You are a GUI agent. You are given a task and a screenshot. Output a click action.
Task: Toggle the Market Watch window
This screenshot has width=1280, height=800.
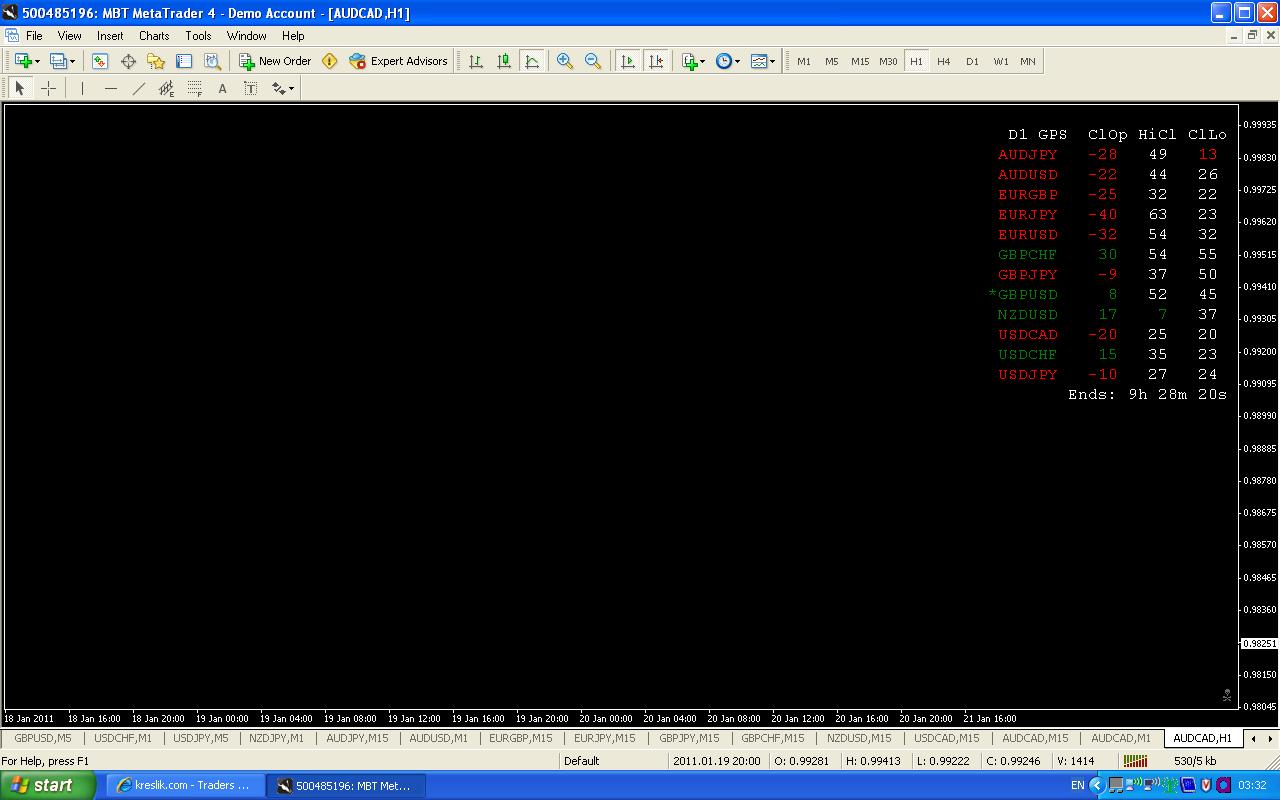100,61
